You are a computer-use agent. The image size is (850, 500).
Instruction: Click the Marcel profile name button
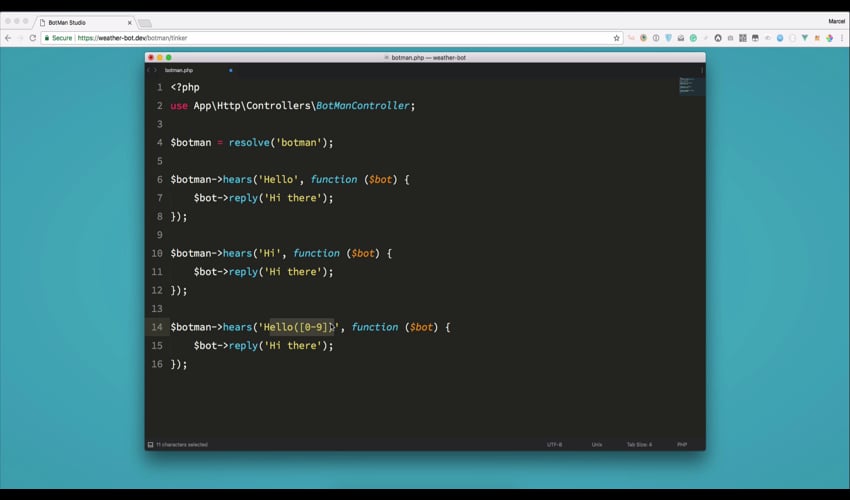(836, 21)
